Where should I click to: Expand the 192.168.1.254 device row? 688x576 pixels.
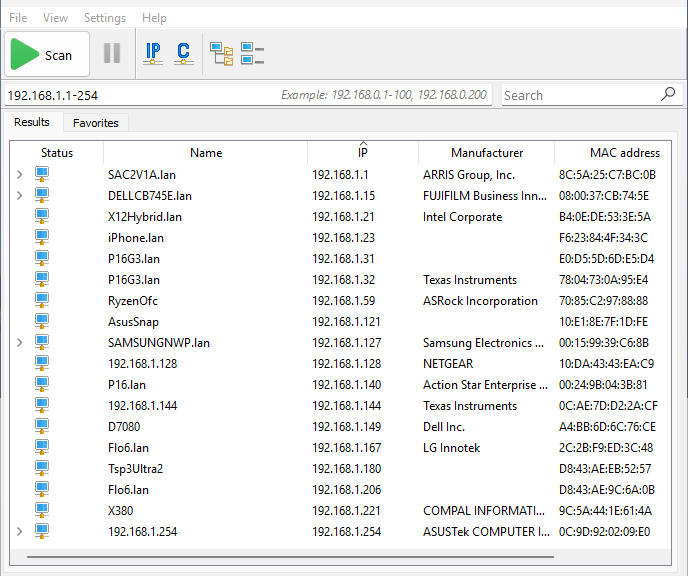20,532
